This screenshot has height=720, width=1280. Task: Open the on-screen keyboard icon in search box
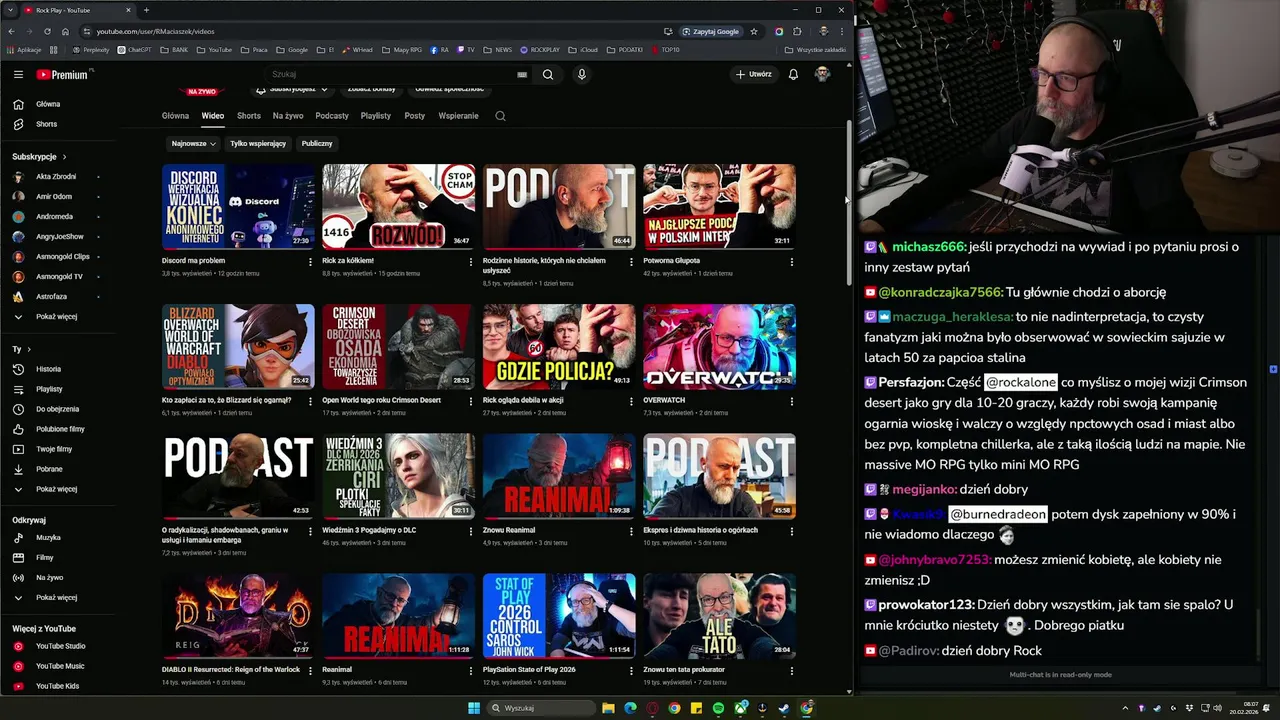(522, 74)
